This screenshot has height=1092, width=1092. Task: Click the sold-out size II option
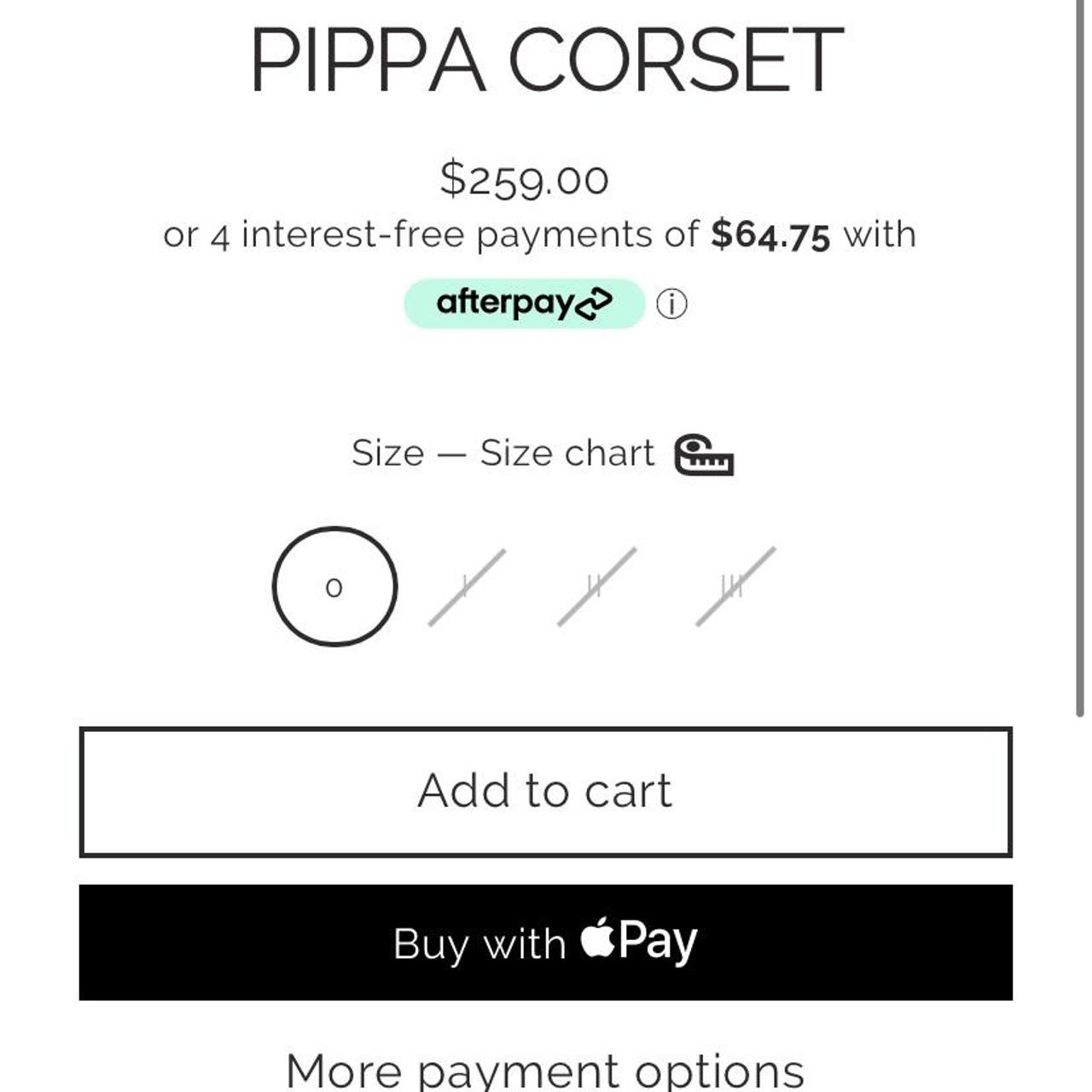[x=597, y=587]
